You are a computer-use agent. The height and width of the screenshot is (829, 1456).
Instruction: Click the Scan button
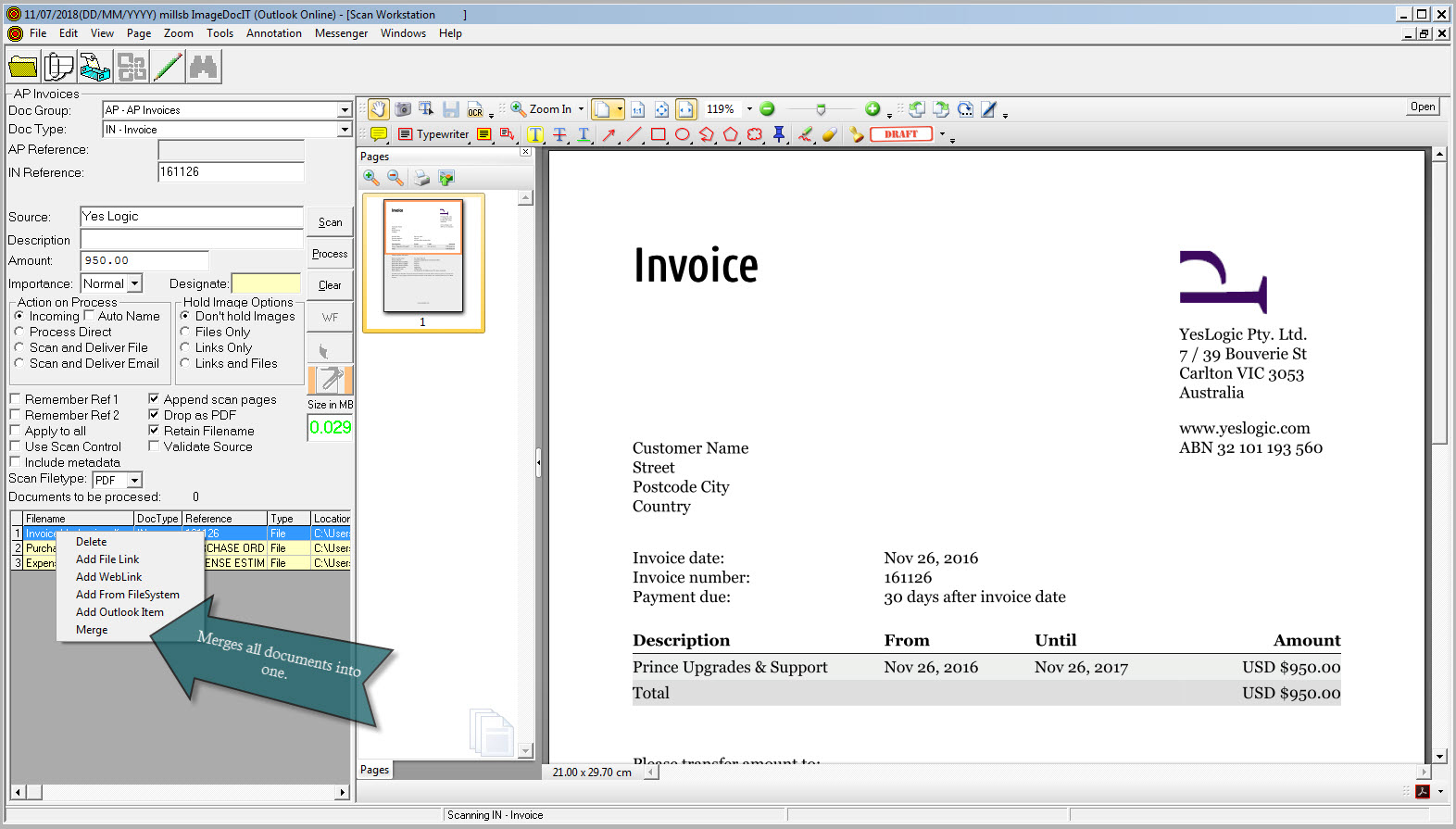(330, 222)
